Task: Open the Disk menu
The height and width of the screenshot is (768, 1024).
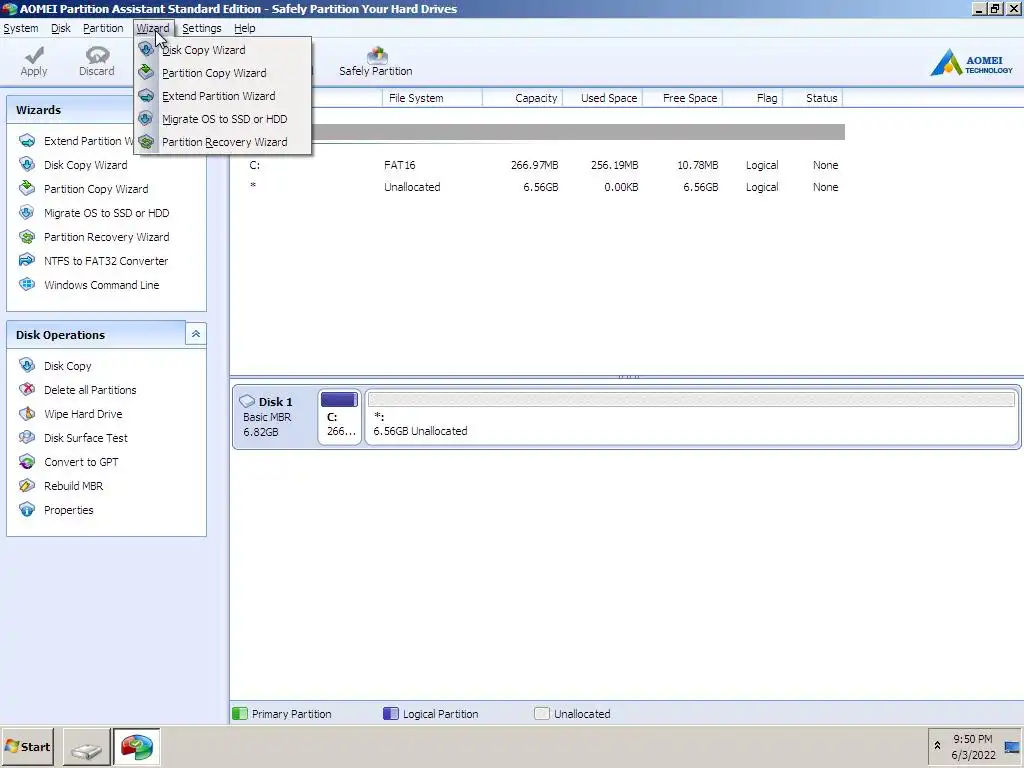Action: click(61, 28)
